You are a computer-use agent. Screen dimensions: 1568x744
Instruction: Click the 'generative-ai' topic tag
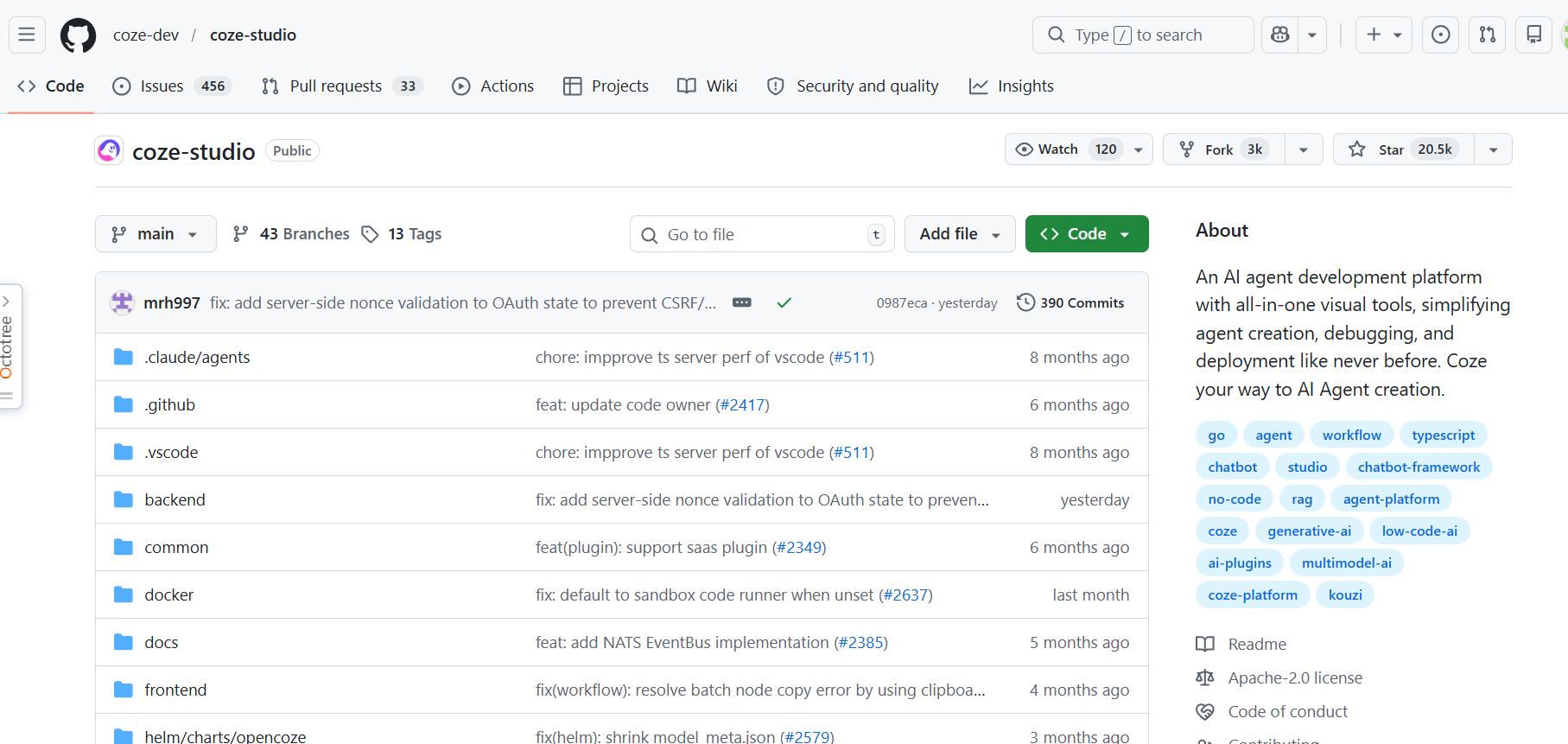[1309, 531]
